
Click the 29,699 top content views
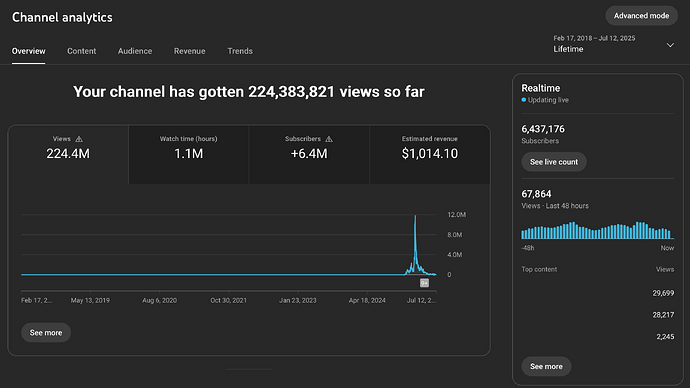tap(663, 293)
